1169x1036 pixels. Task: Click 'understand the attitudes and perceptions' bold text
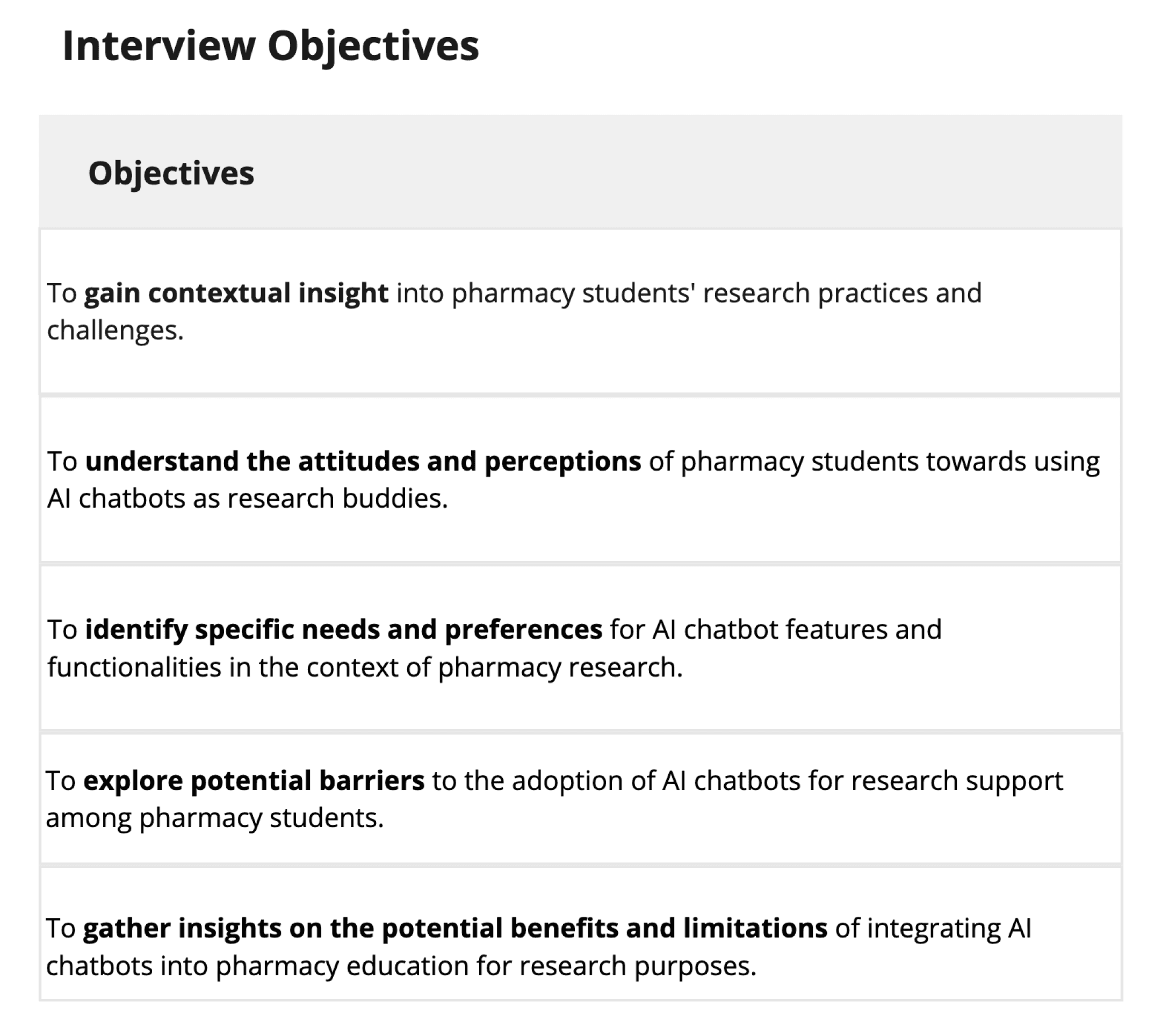[x=363, y=462]
